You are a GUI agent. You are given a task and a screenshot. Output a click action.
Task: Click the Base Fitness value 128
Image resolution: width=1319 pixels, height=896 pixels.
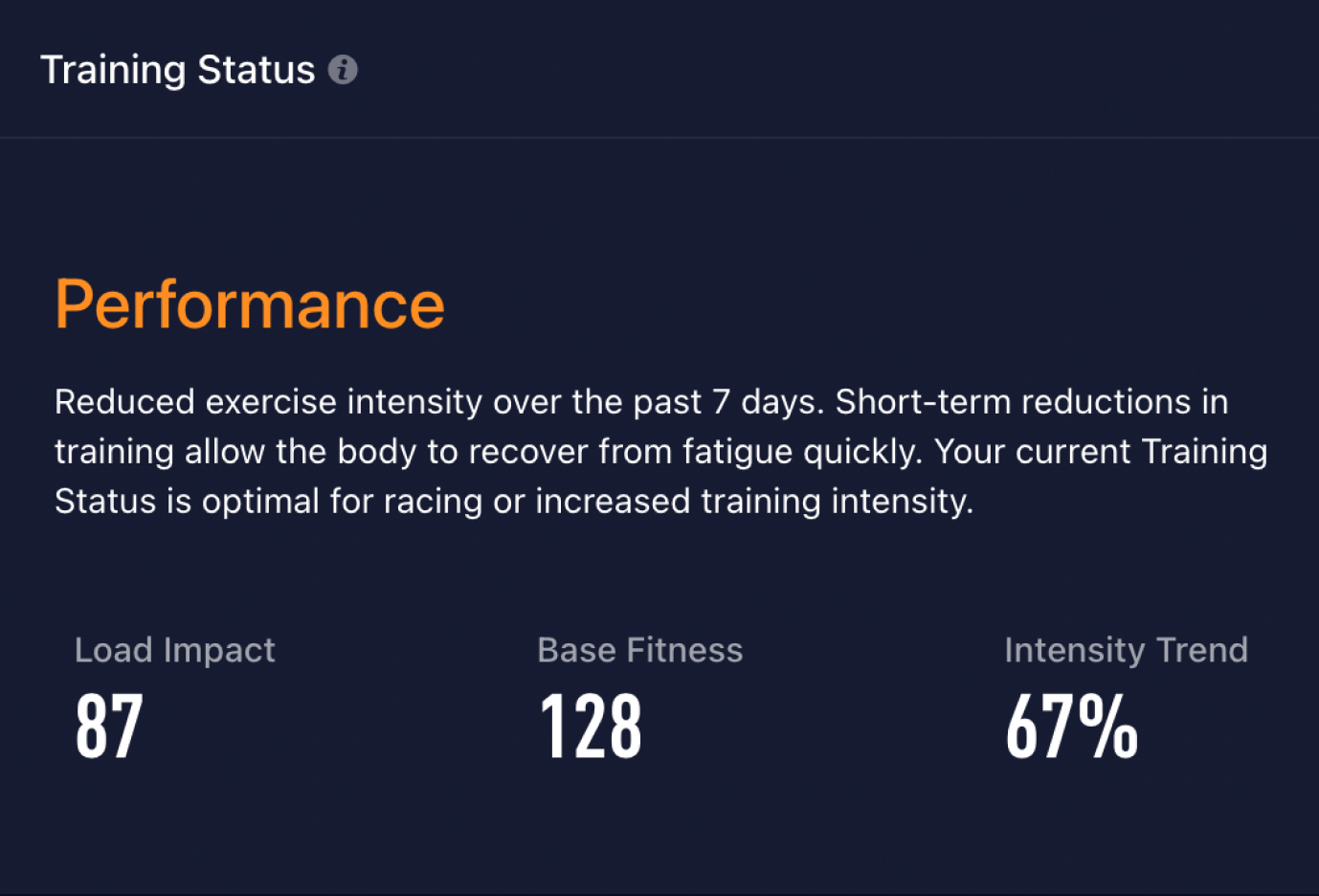(591, 727)
